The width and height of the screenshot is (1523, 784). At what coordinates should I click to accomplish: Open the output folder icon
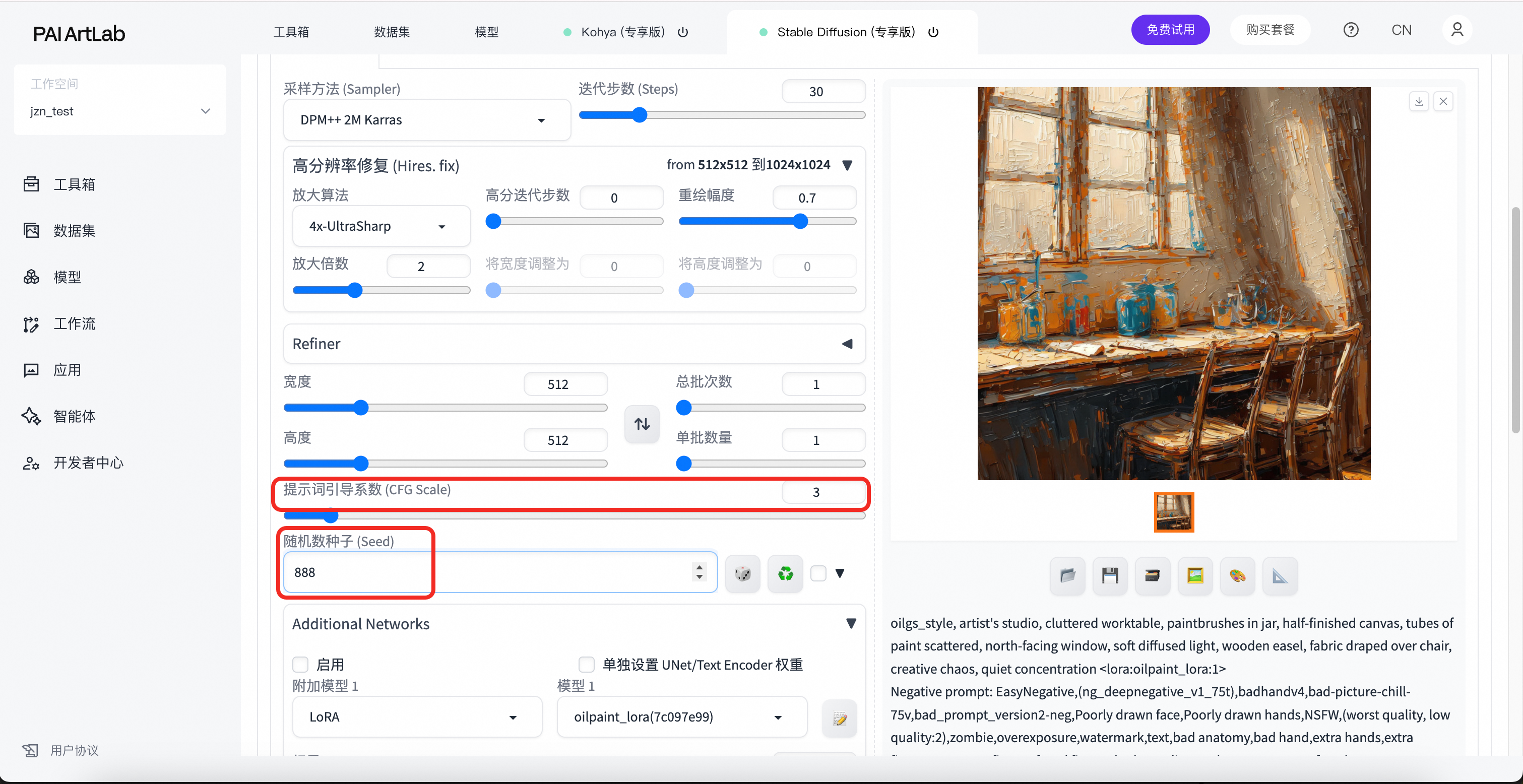(1067, 575)
